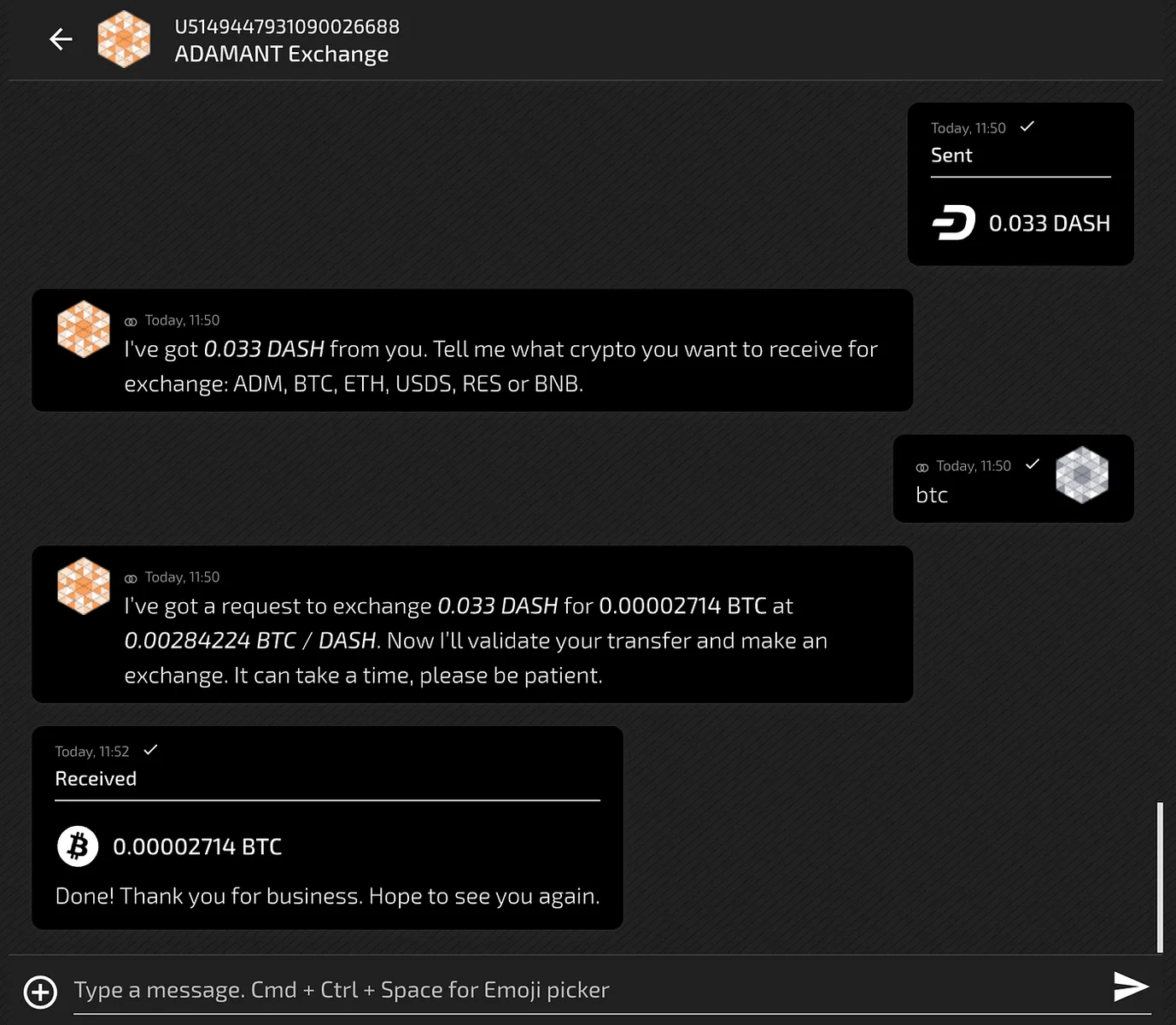Click the checkmark status on Received transaction
1176x1025 pixels.
[151, 750]
